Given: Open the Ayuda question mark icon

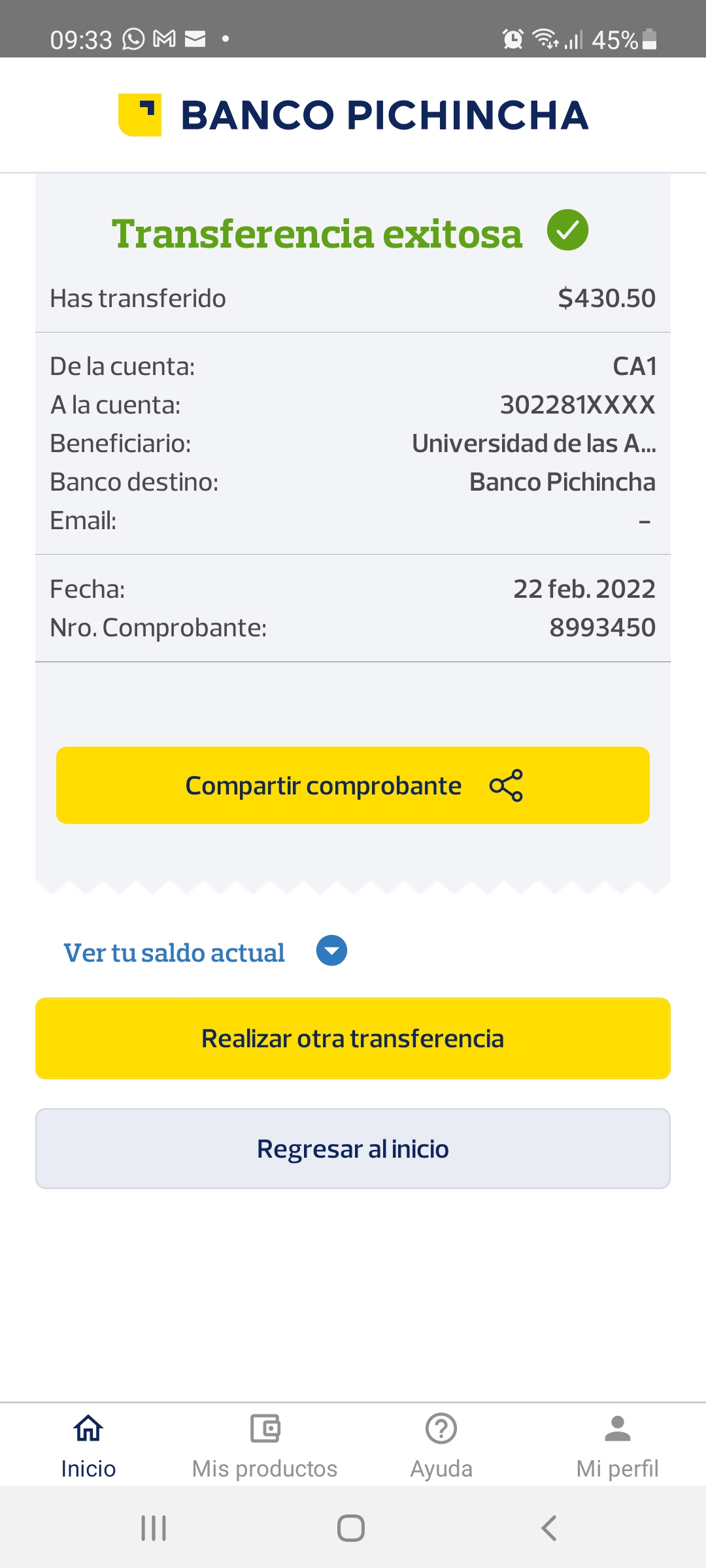Looking at the screenshot, I should [x=441, y=1428].
